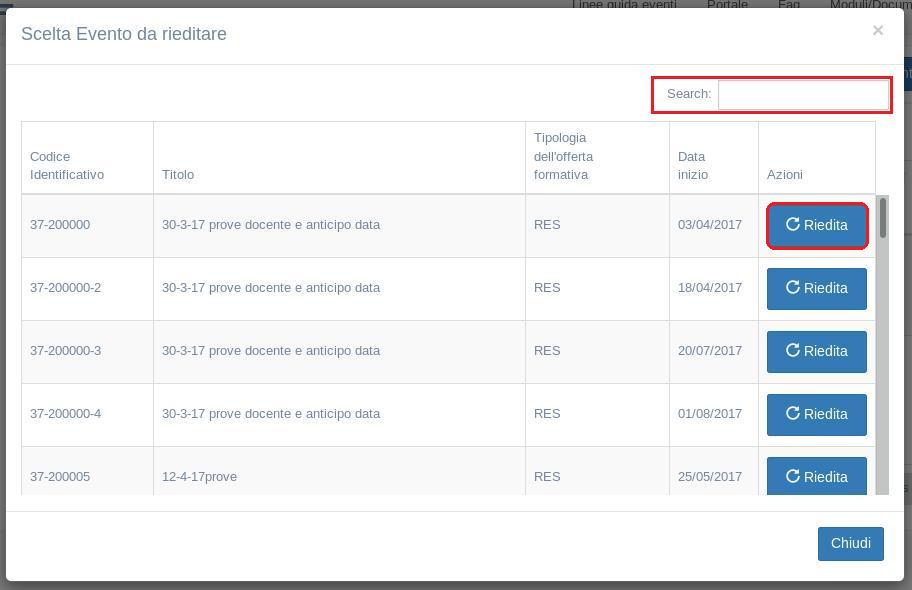Click the table scrollbar thumb

(x=882, y=218)
